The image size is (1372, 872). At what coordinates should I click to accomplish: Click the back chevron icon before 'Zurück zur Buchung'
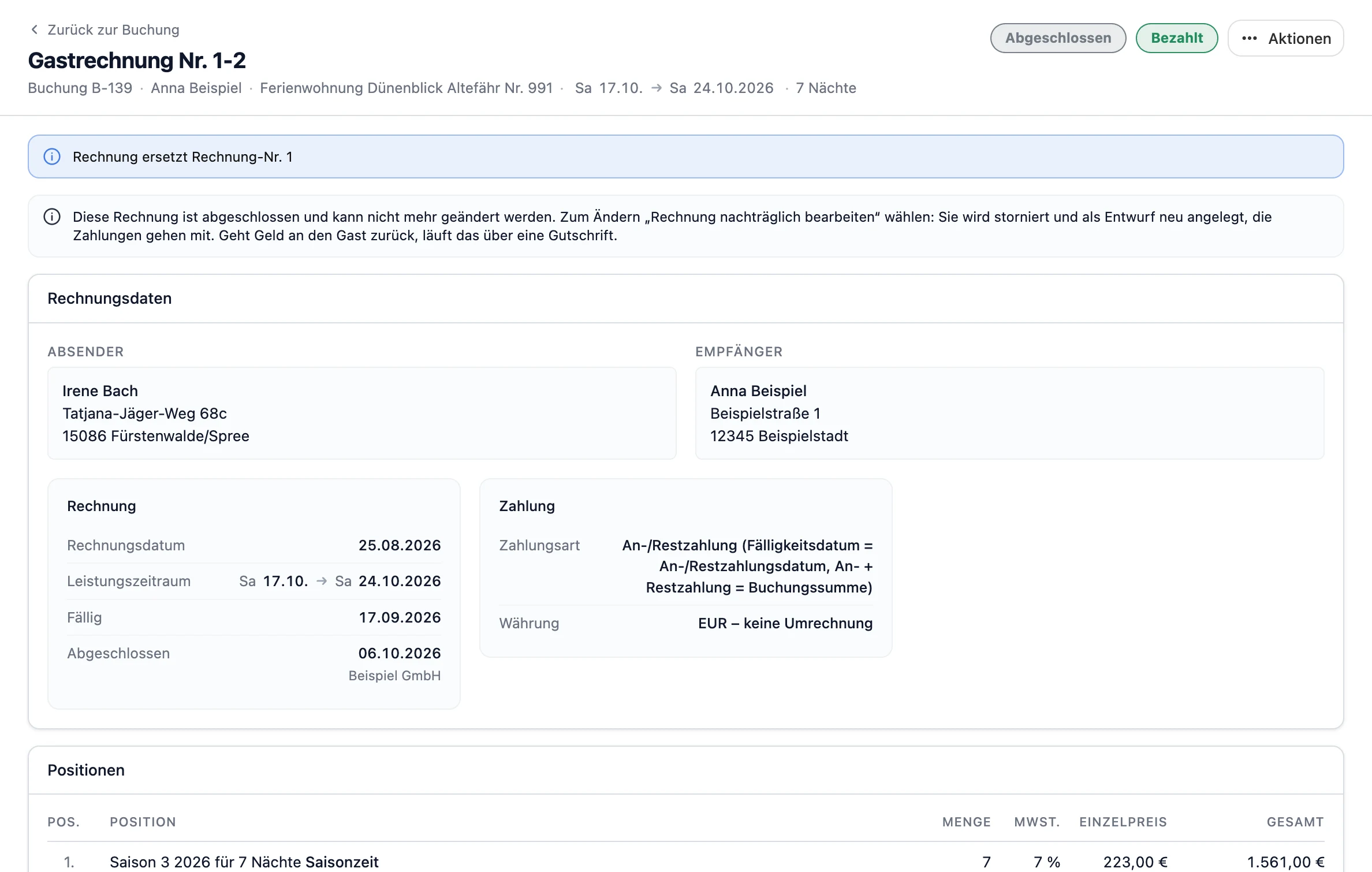[35, 29]
